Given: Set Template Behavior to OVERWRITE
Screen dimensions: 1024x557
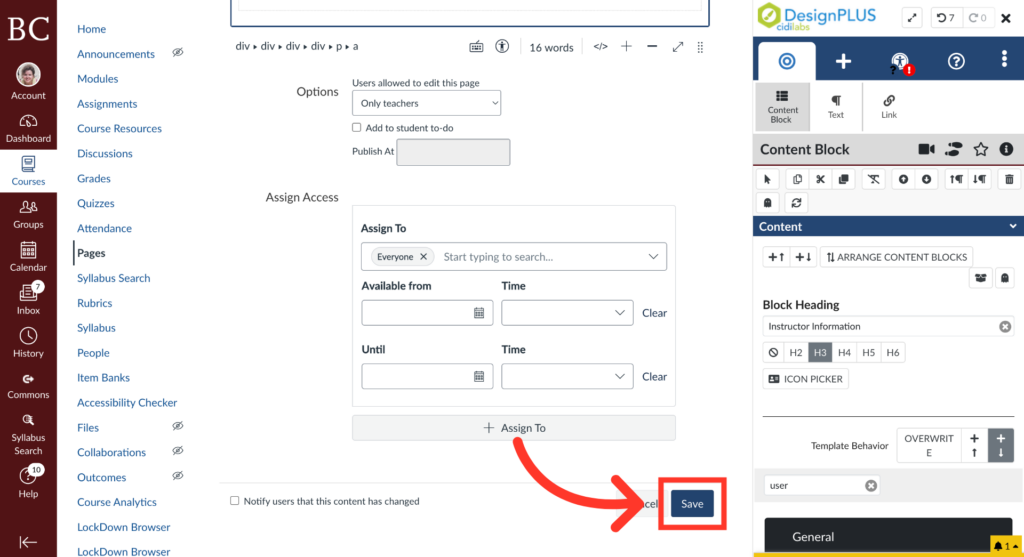Looking at the screenshot, I should [929, 445].
